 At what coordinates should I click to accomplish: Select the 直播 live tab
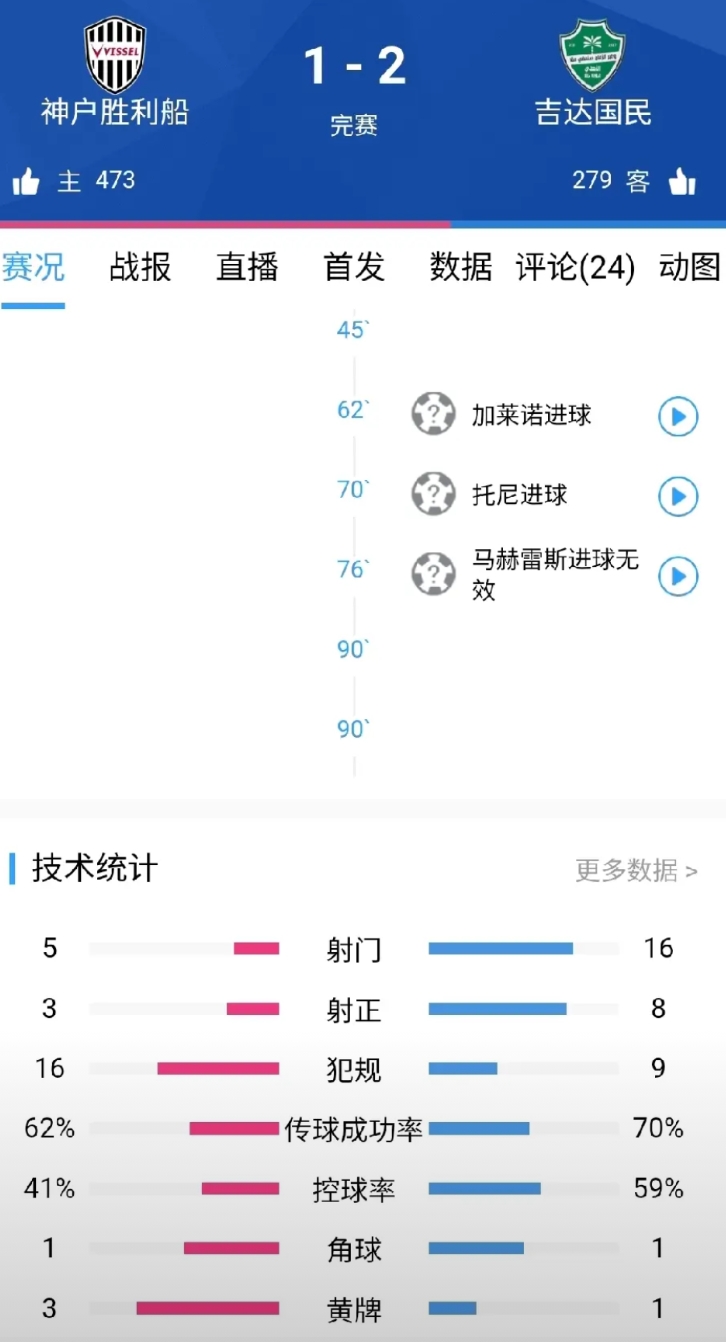[x=246, y=267]
